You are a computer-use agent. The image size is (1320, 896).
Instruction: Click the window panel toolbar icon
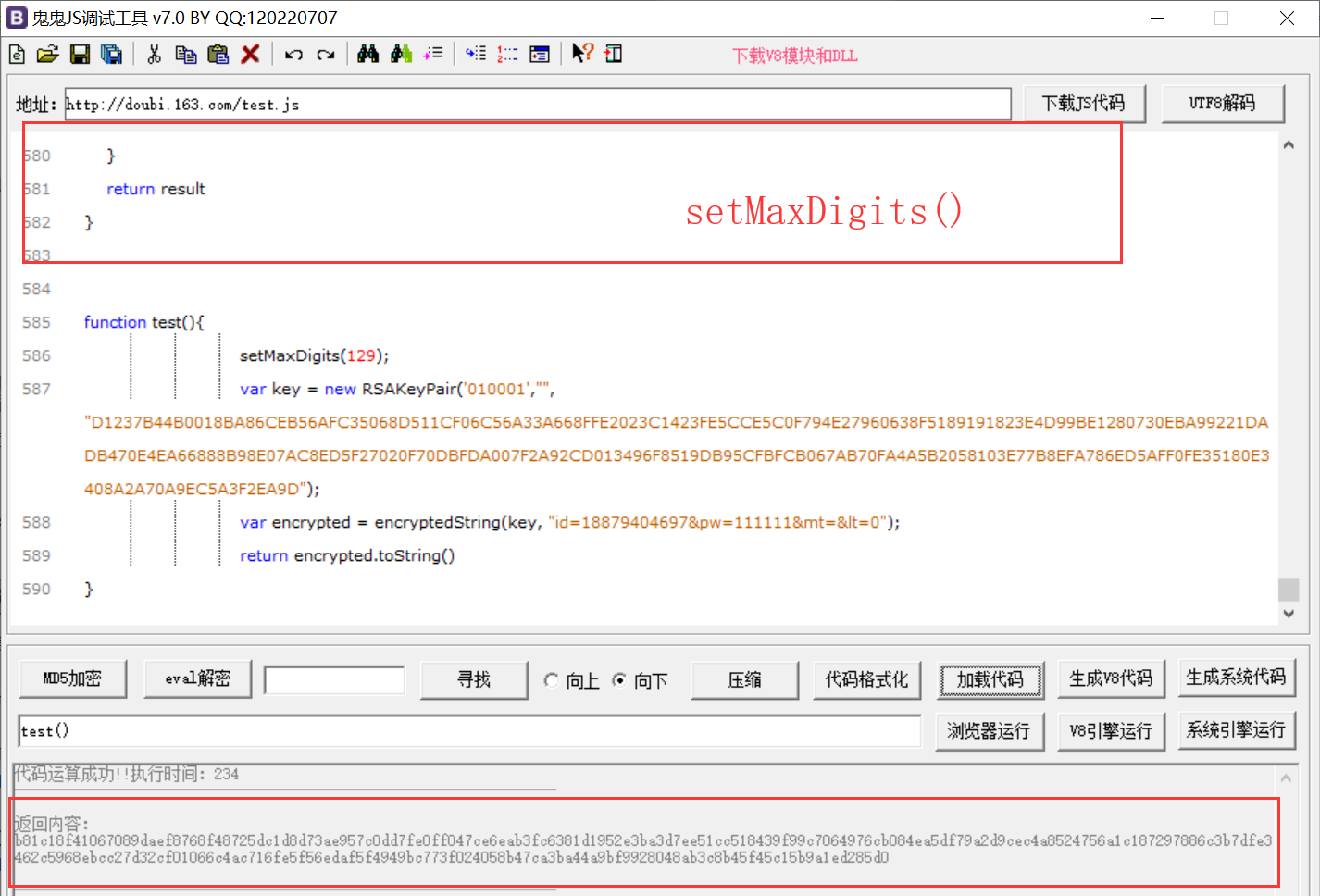point(540,55)
